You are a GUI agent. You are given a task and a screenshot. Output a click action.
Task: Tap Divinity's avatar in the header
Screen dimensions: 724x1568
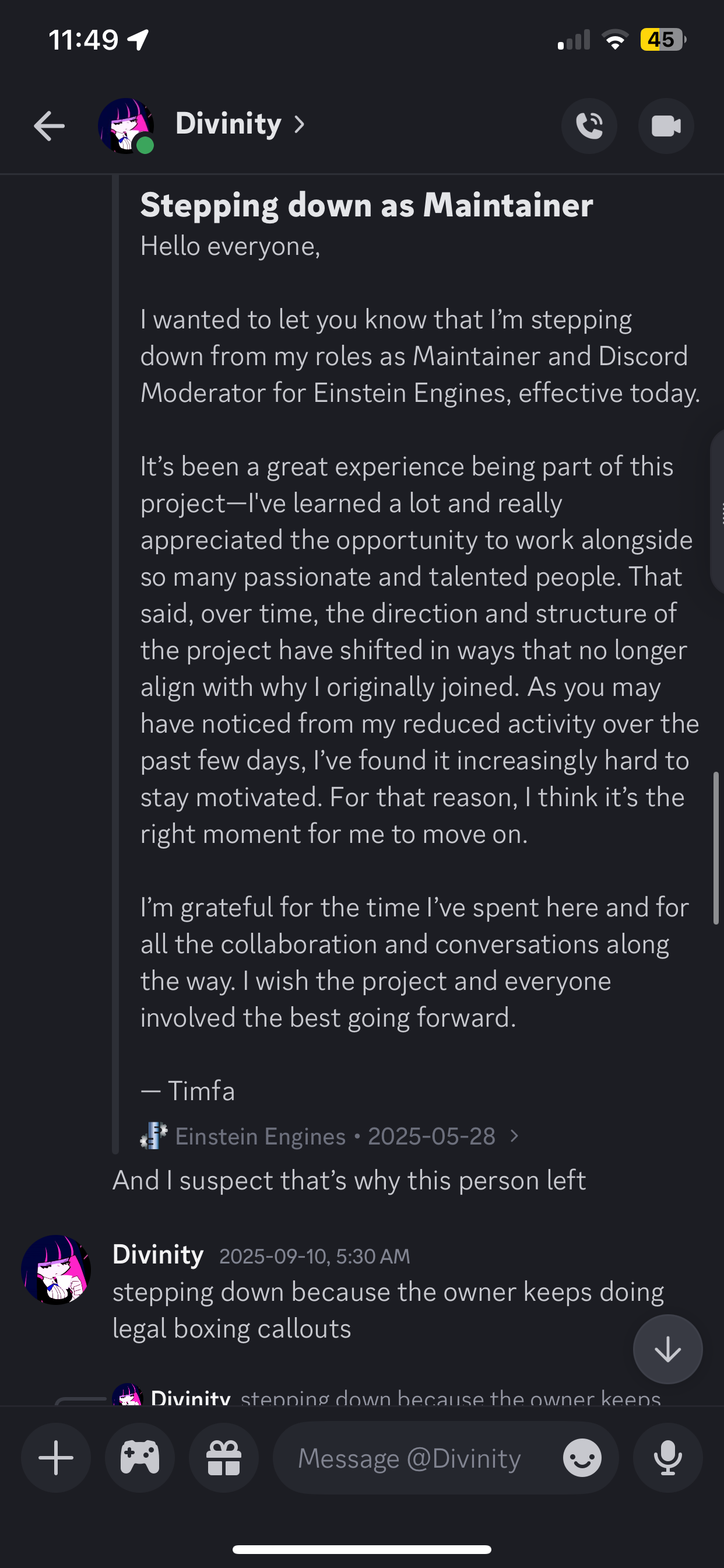coord(125,126)
